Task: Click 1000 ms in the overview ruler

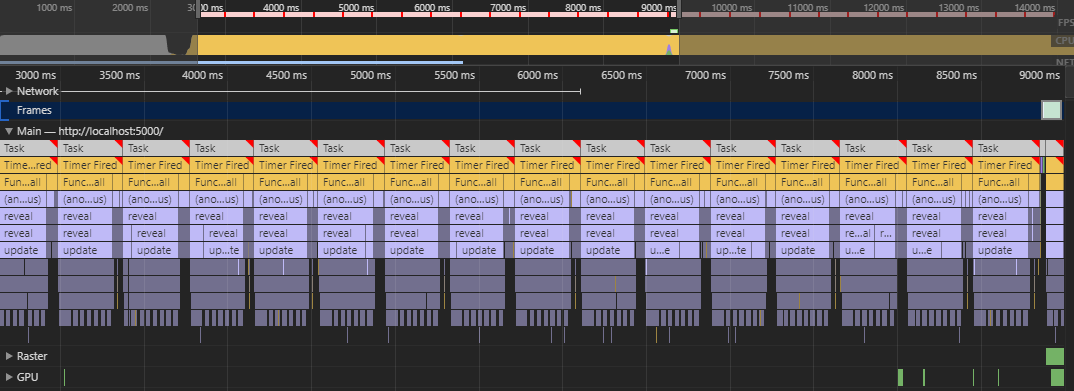Action: point(55,8)
